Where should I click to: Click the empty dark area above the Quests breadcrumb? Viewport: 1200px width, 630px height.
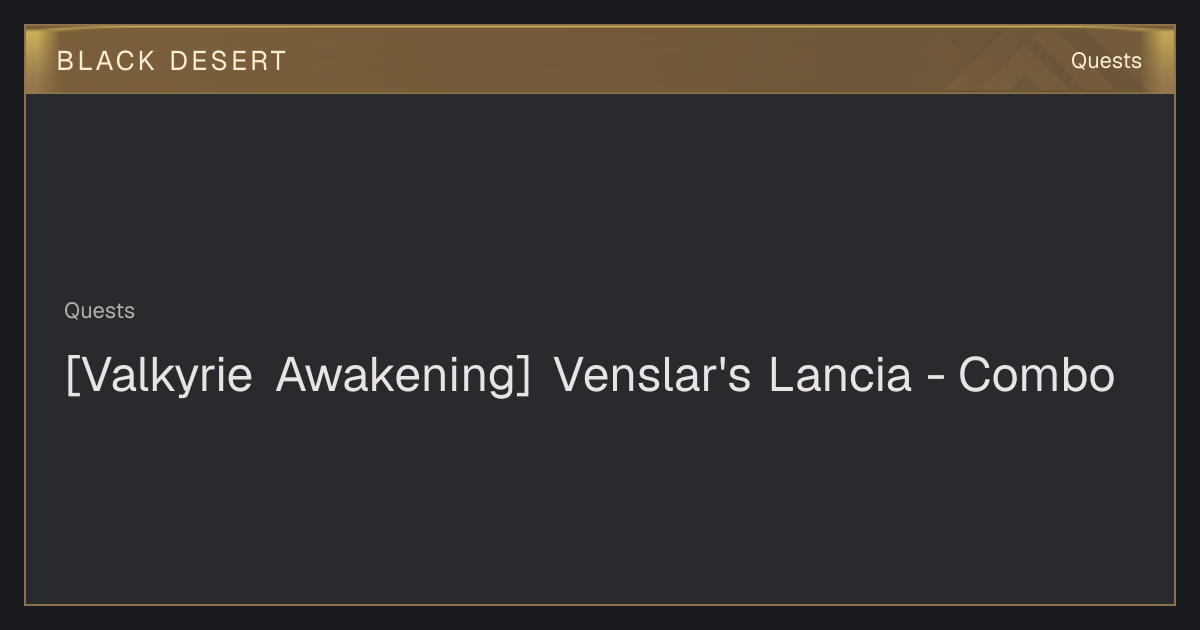[x=600, y=195]
